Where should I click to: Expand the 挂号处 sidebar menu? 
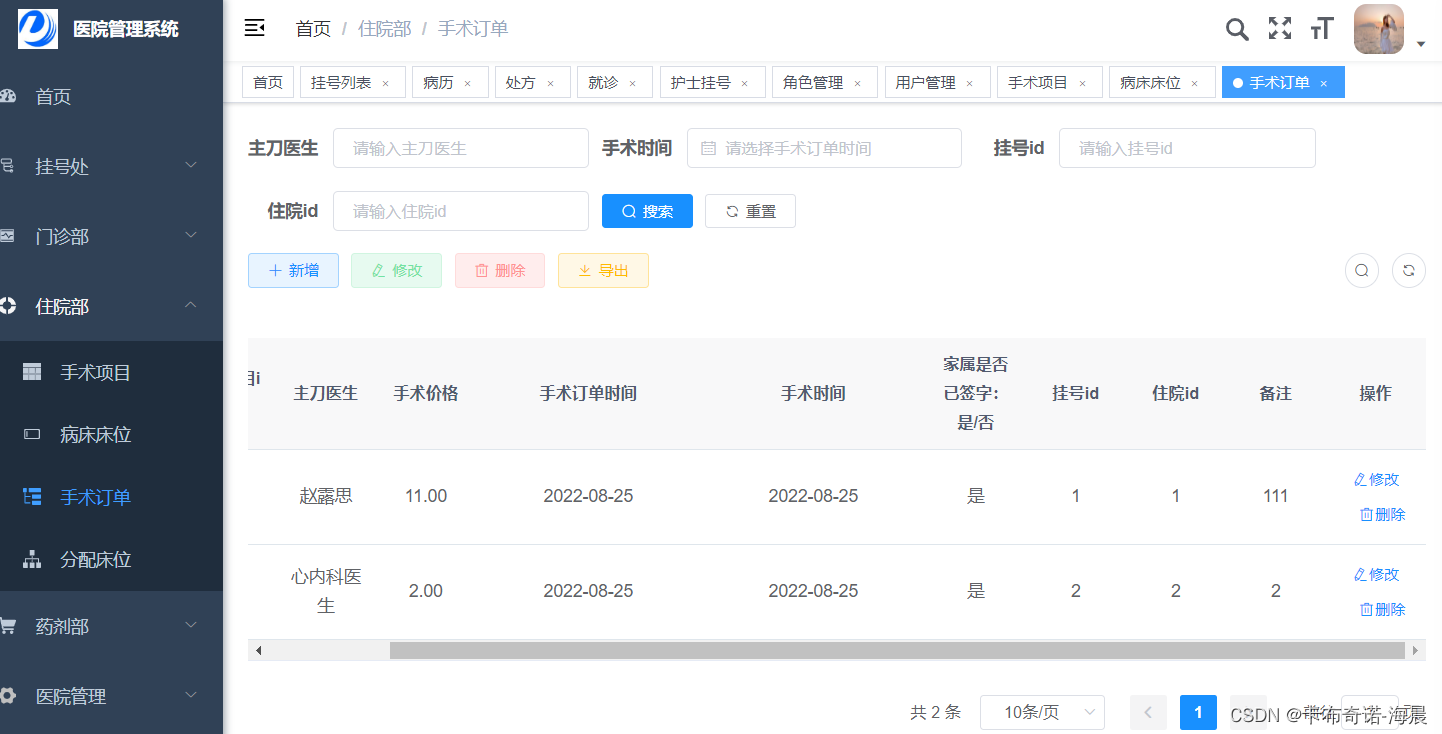pyautogui.click(x=111, y=166)
